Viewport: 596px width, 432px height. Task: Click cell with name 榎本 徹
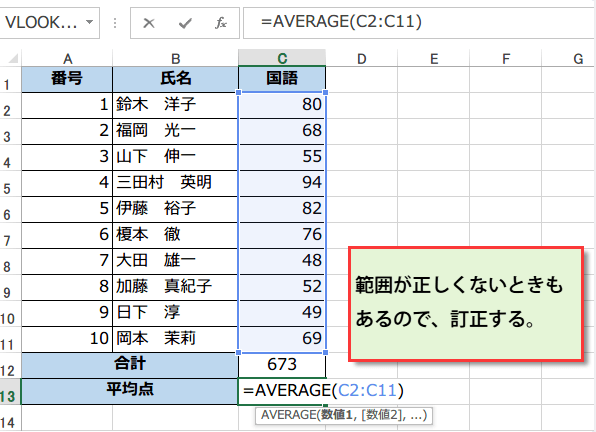[175, 236]
